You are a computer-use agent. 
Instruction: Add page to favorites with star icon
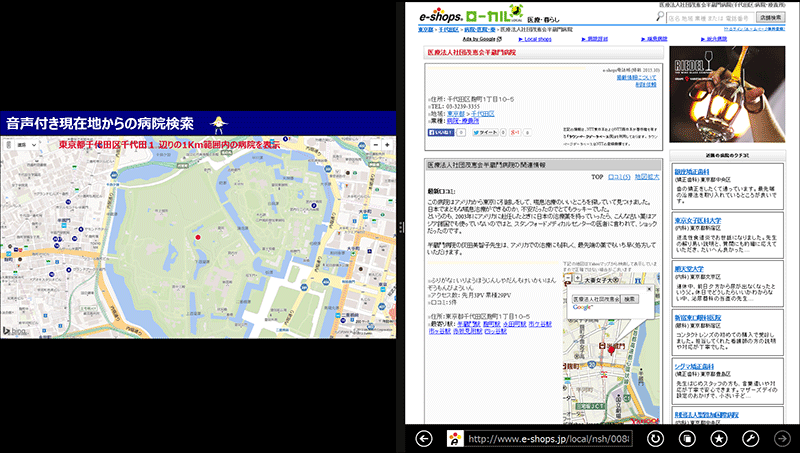tap(719, 438)
